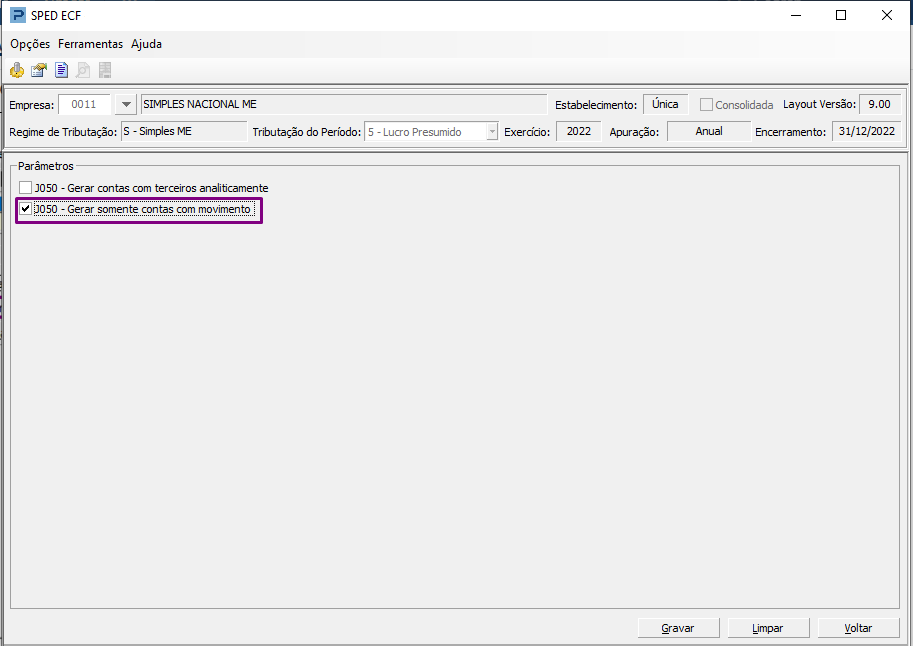The height and width of the screenshot is (646, 913).
Task: Click the Empresa label text
Action: pyautogui.click(x=31, y=105)
